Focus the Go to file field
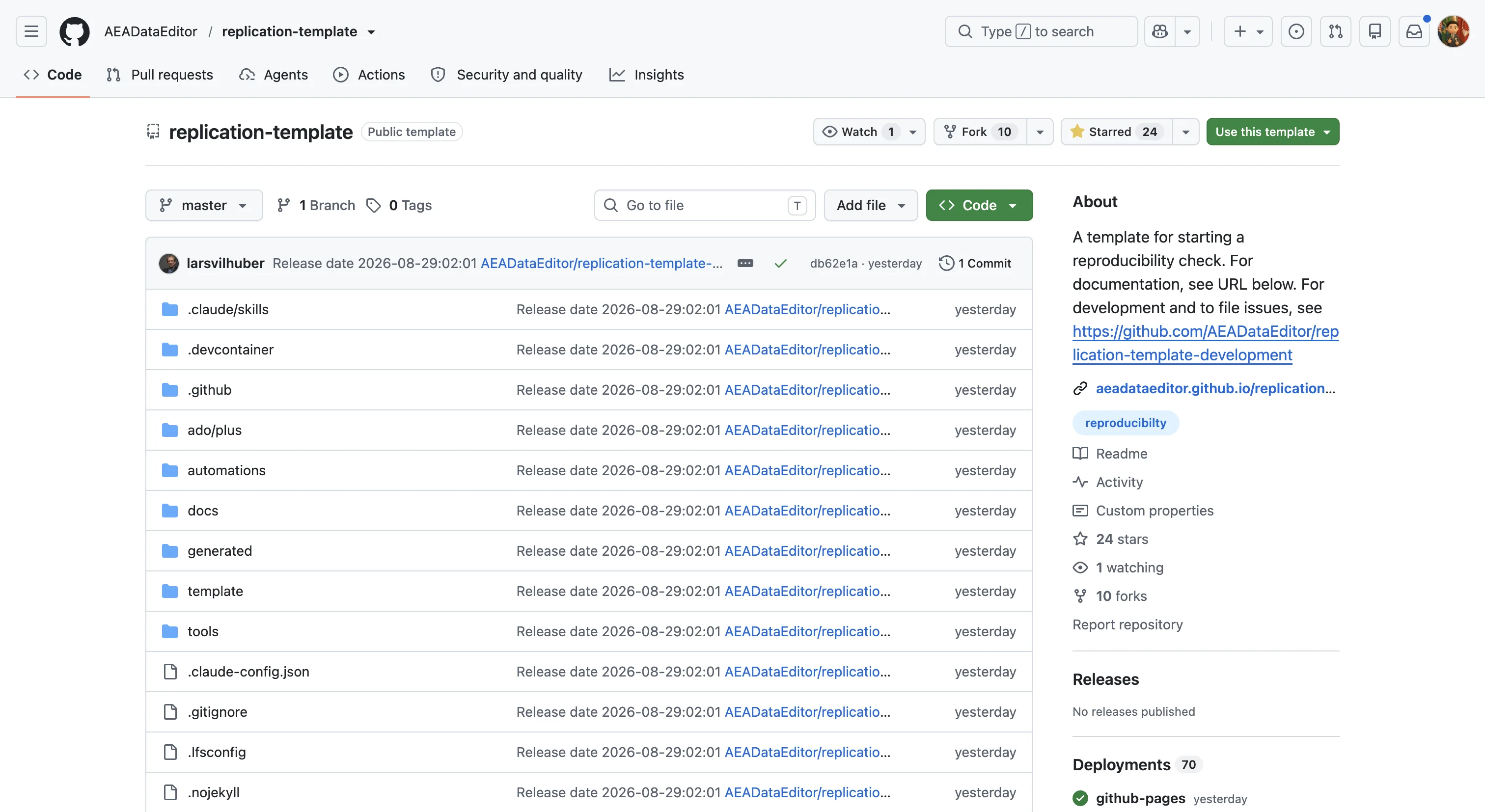This screenshot has height=812, width=1485. [705, 206]
